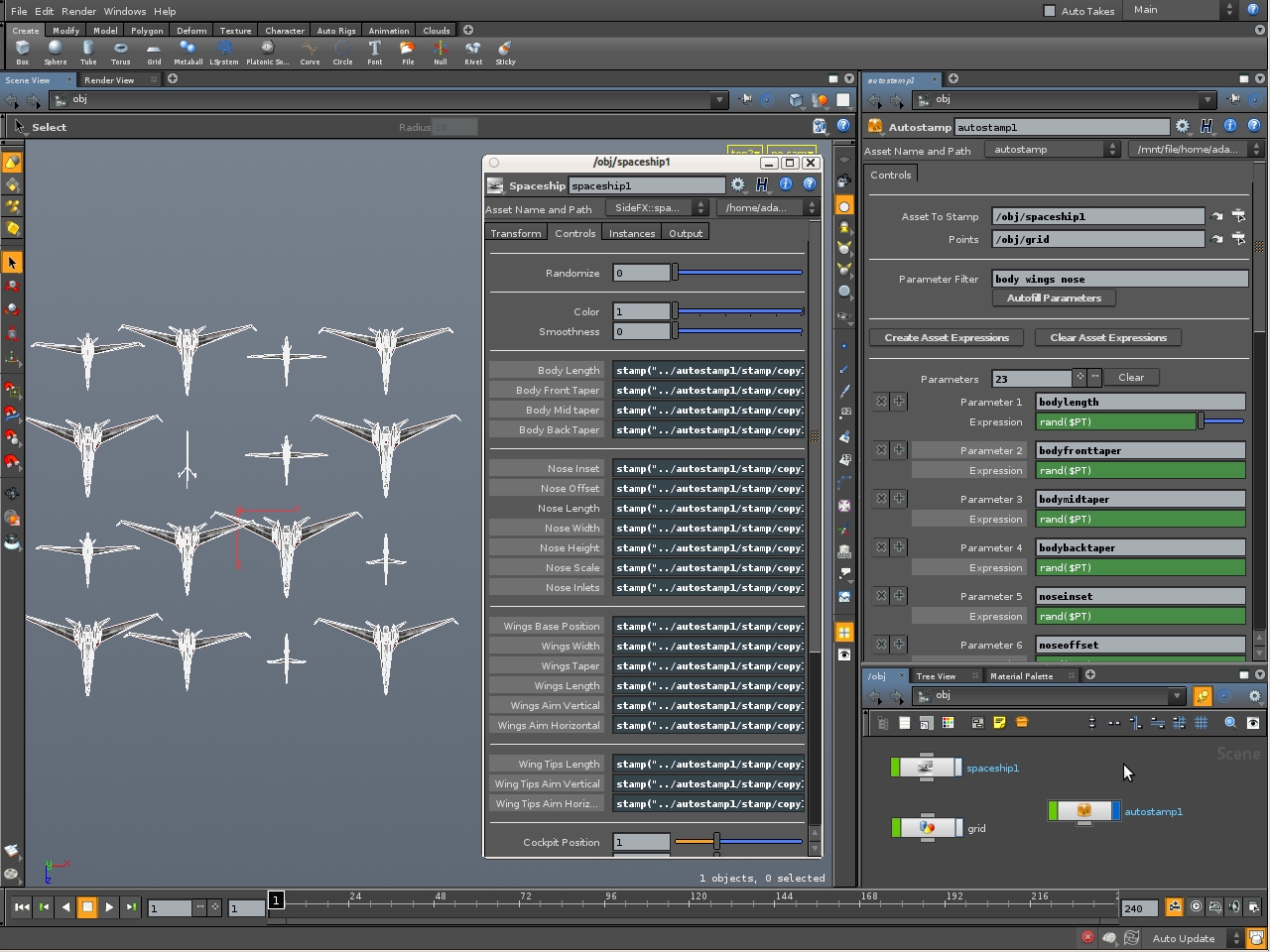Open the gear menu in Spaceship parameter window
1270x952 pixels.
click(x=738, y=184)
